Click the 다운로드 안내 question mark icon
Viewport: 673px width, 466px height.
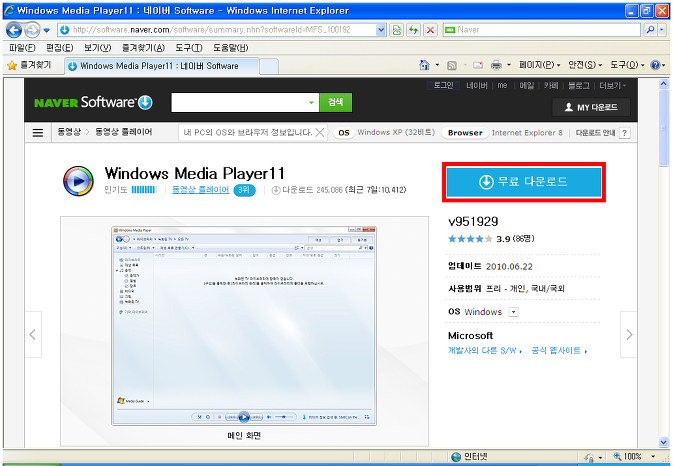point(625,133)
